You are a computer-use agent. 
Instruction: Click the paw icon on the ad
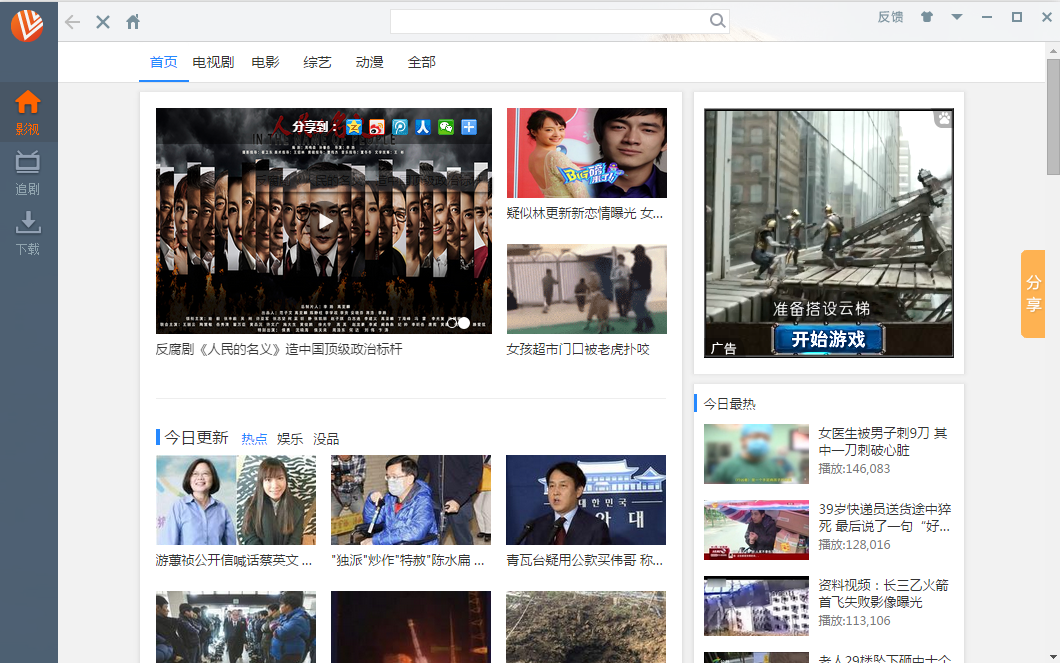pyautogui.click(x=944, y=119)
